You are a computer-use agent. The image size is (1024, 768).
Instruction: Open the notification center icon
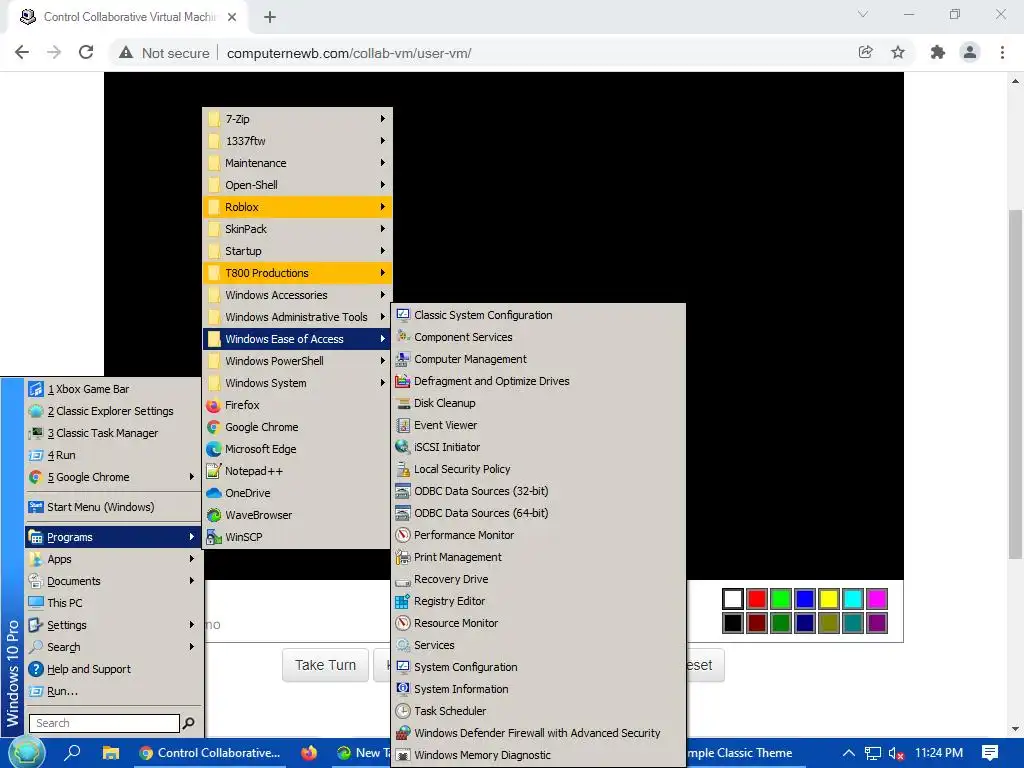click(990, 753)
